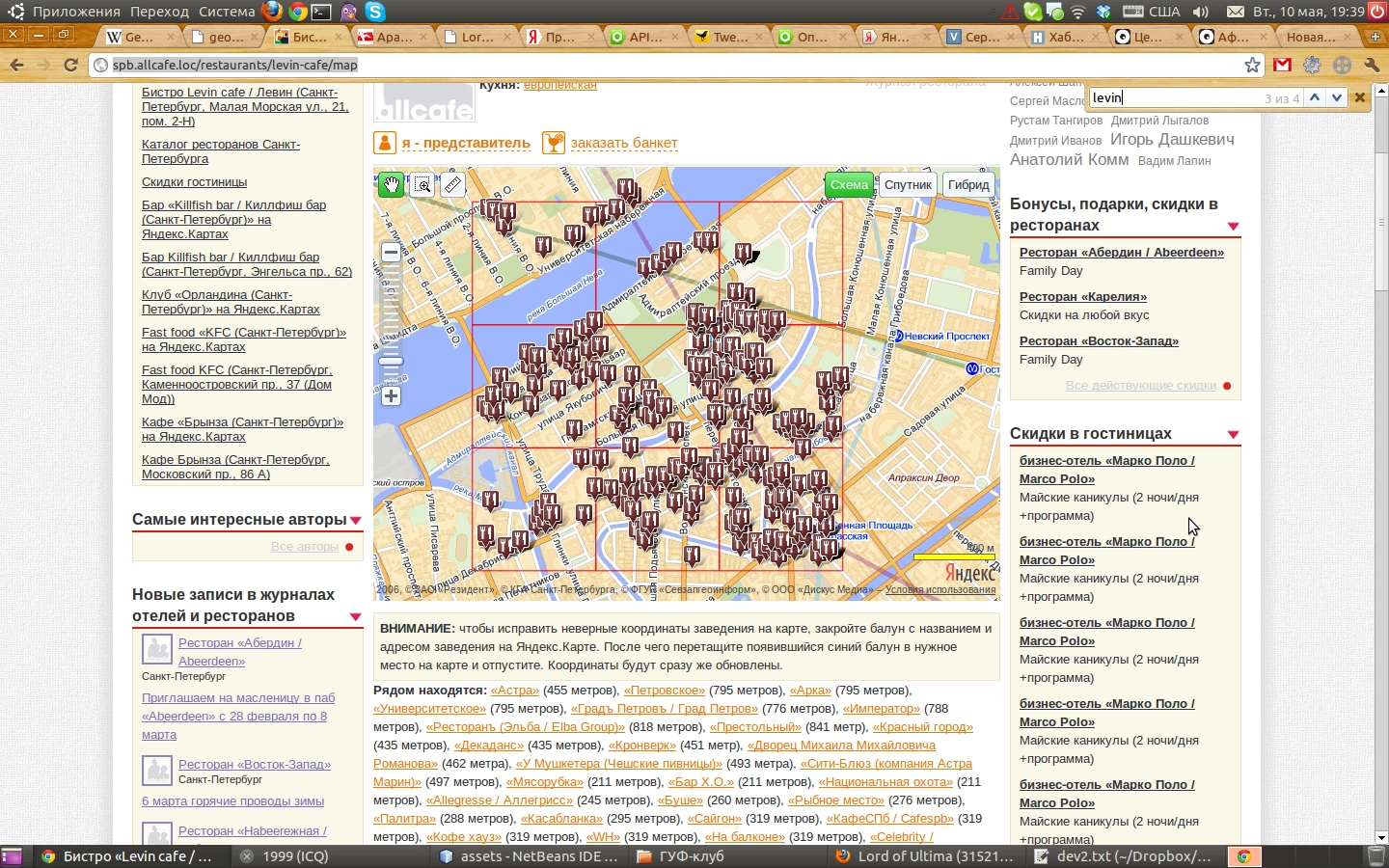Switch to «dev2.txt» taskbar window
This screenshot has height=868, width=1389.
(x=1125, y=855)
